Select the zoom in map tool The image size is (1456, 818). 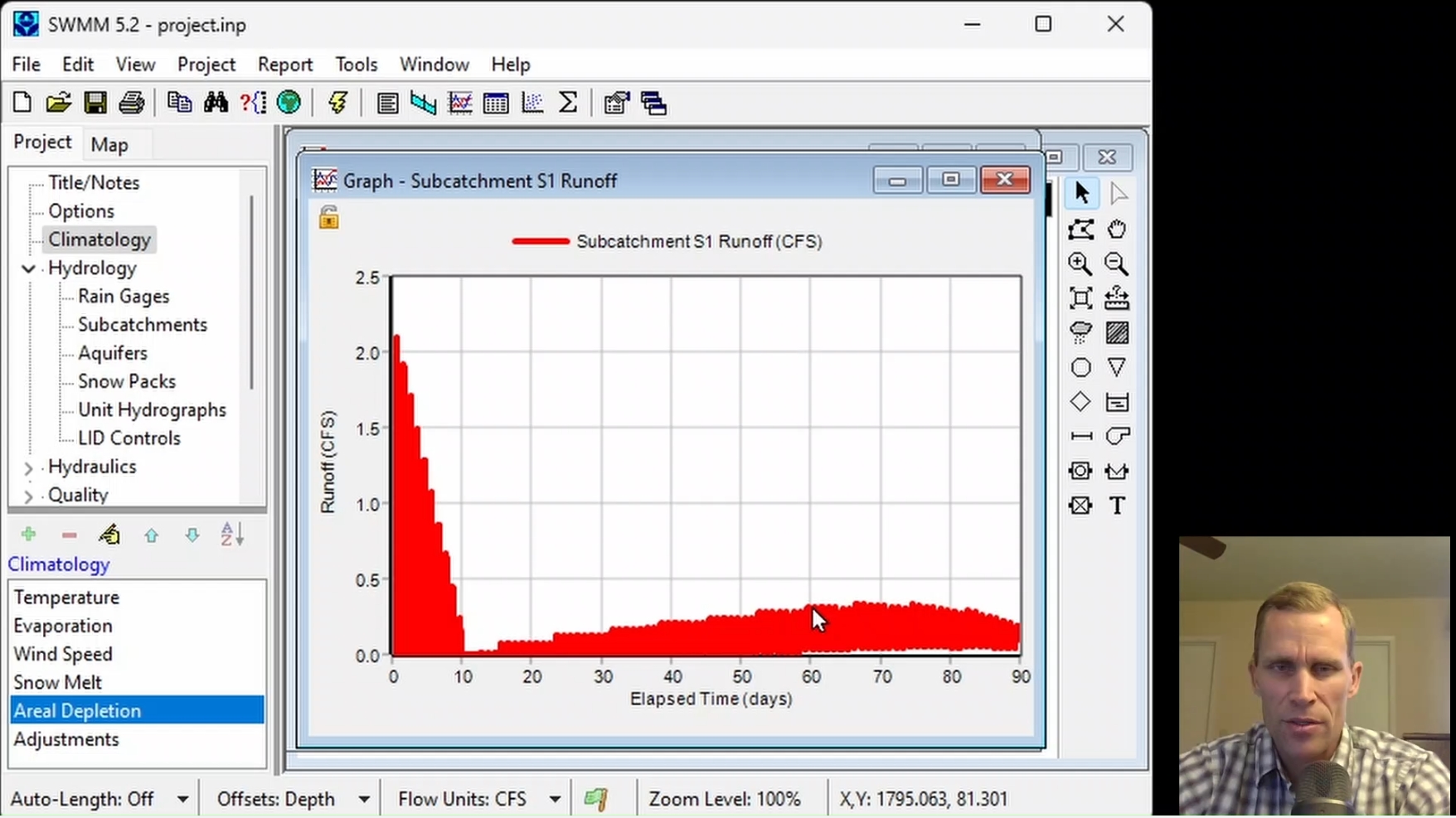1080,264
